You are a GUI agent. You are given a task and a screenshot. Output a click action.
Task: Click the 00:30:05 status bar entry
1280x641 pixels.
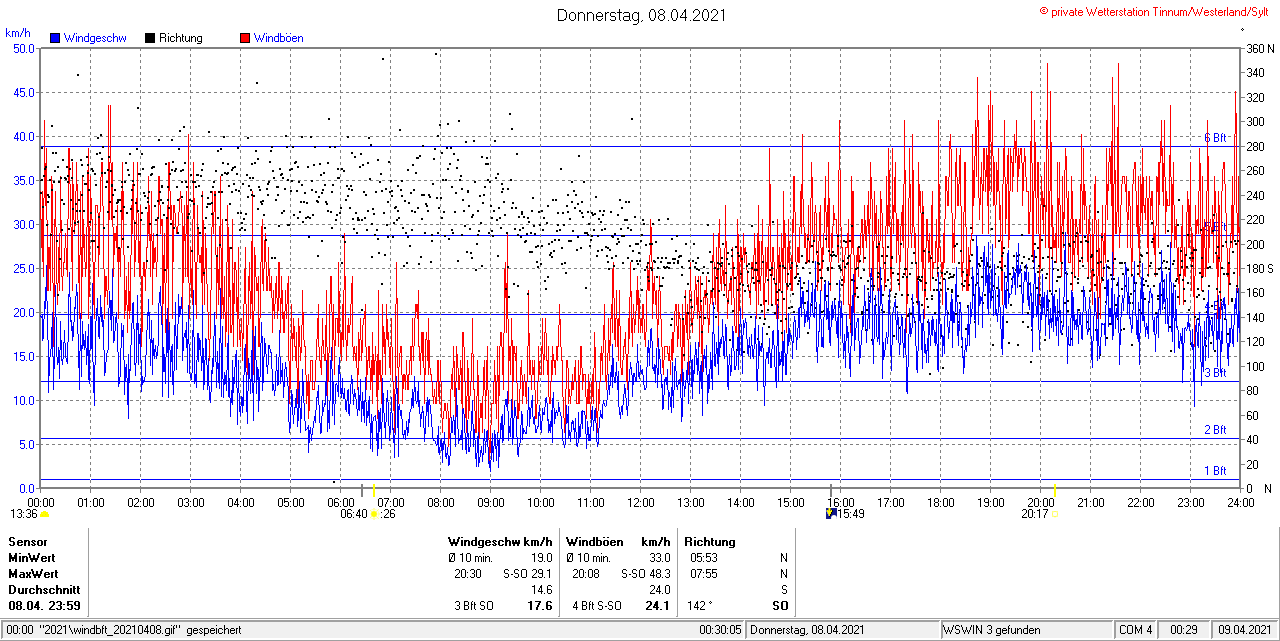(x=720, y=630)
